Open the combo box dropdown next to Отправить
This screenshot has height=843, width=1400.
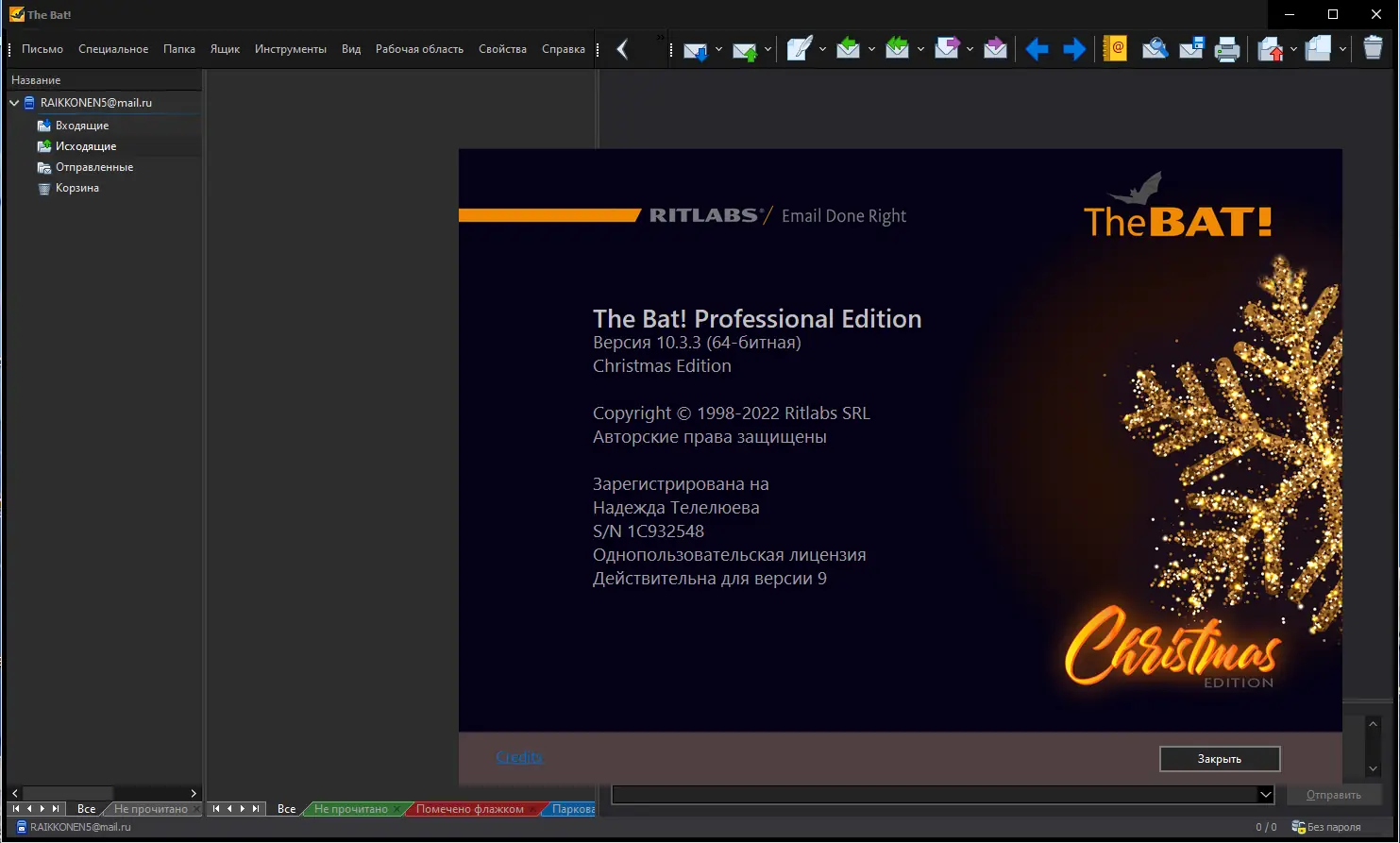point(1266,795)
